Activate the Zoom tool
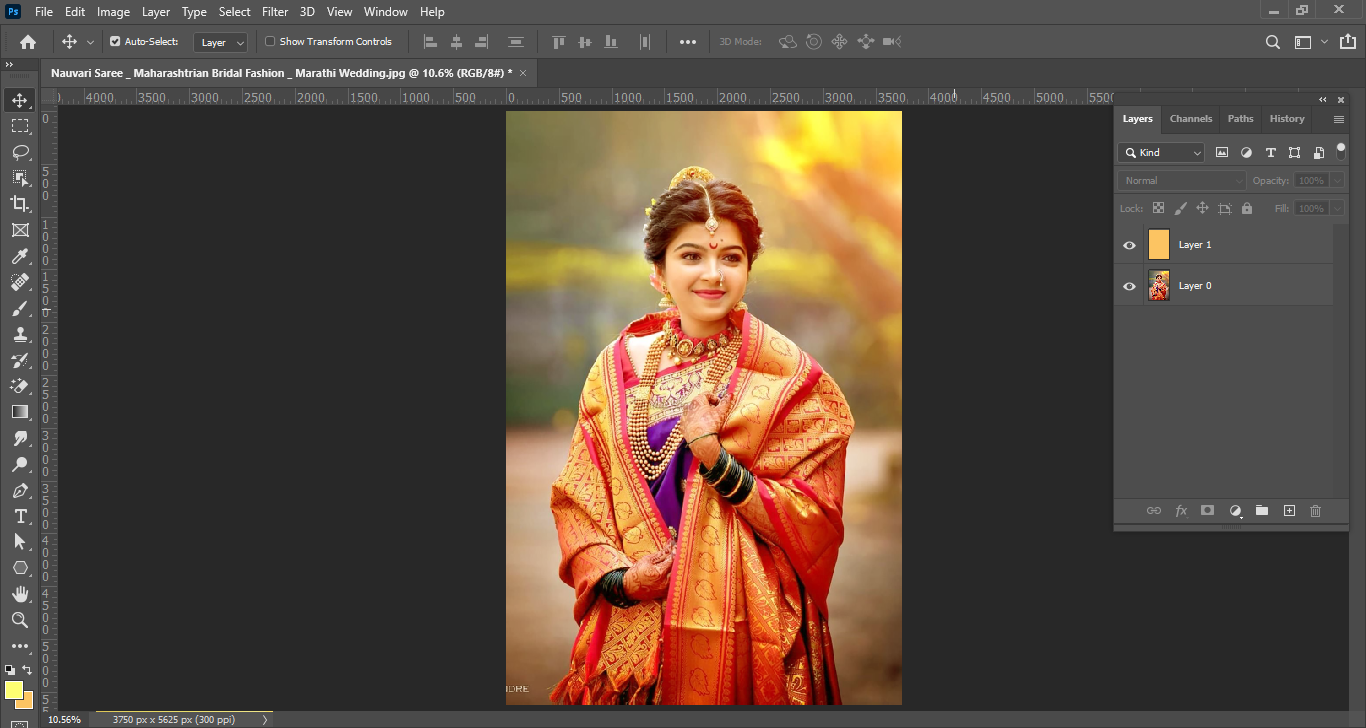Viewport: 1366px width, 728px height. 20,620
